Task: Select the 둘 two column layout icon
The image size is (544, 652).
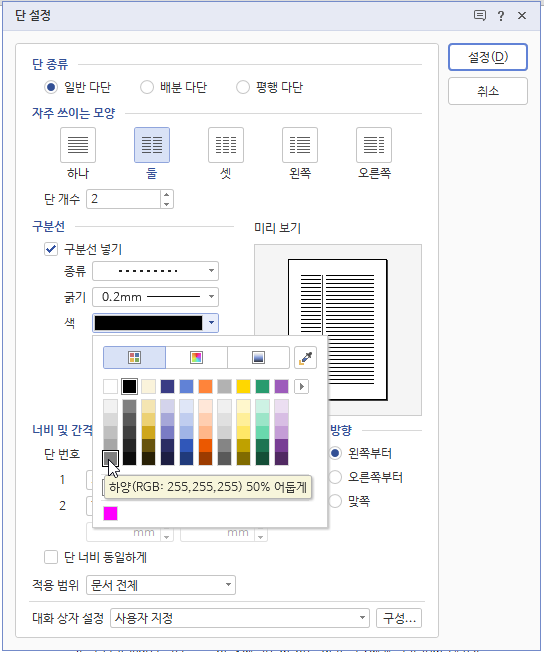Action: tap(152, 145)
